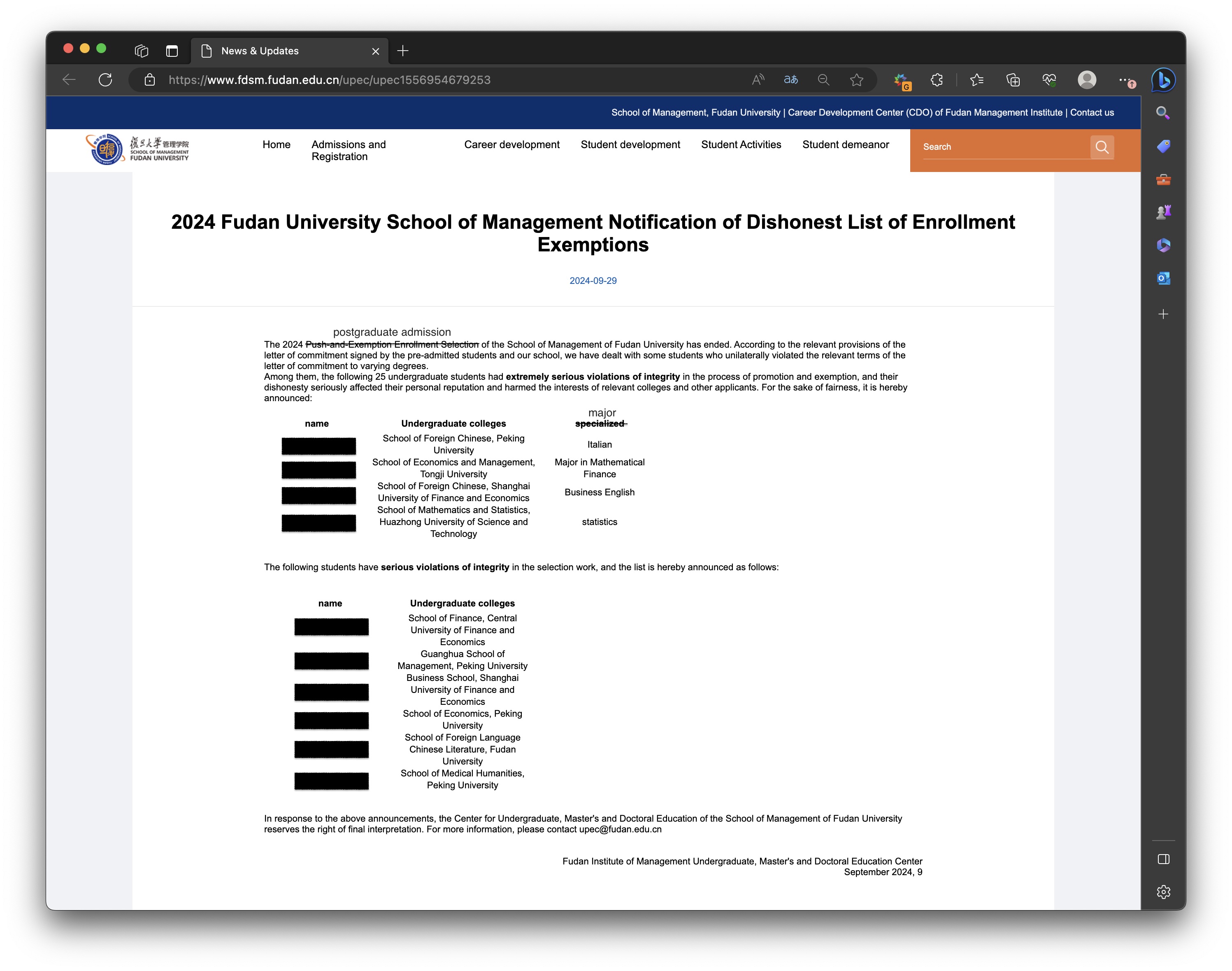Follow Career Development Center (CDO) link
1232x971 pixels.
pos(925,113)
